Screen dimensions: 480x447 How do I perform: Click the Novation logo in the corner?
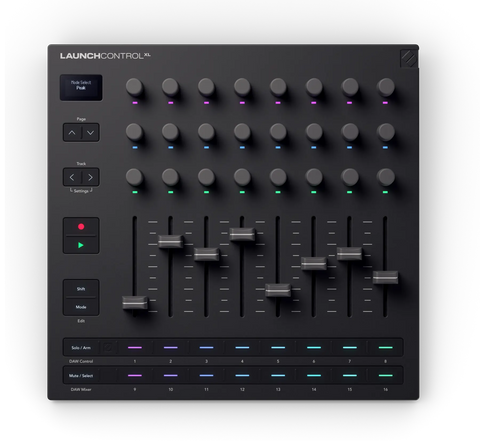click(x=409, y=58)
